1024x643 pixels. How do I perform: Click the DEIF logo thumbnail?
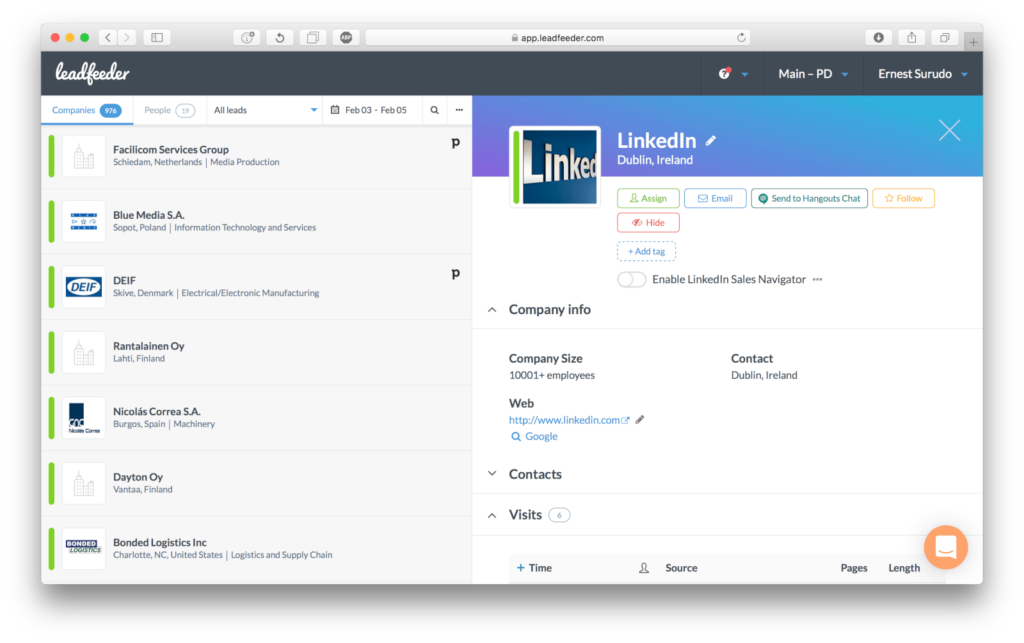[84, 287]
